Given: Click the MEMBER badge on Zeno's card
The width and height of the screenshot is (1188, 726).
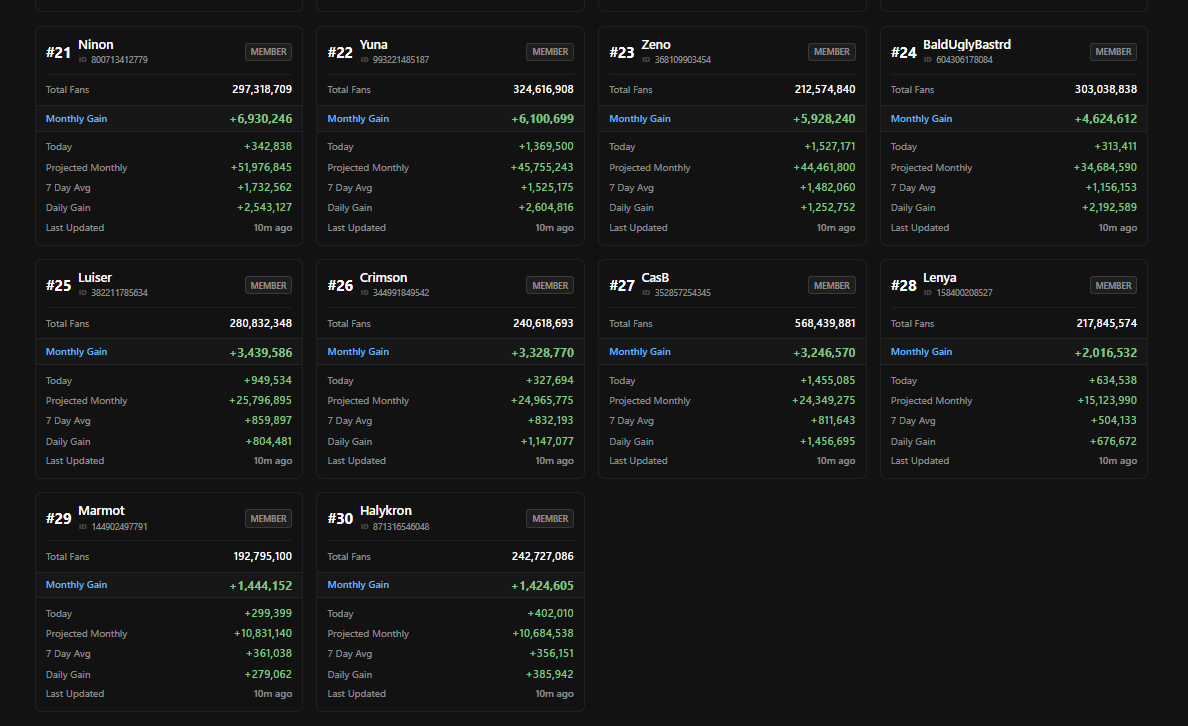Looking at the screenshot, I should pos(832,52).
